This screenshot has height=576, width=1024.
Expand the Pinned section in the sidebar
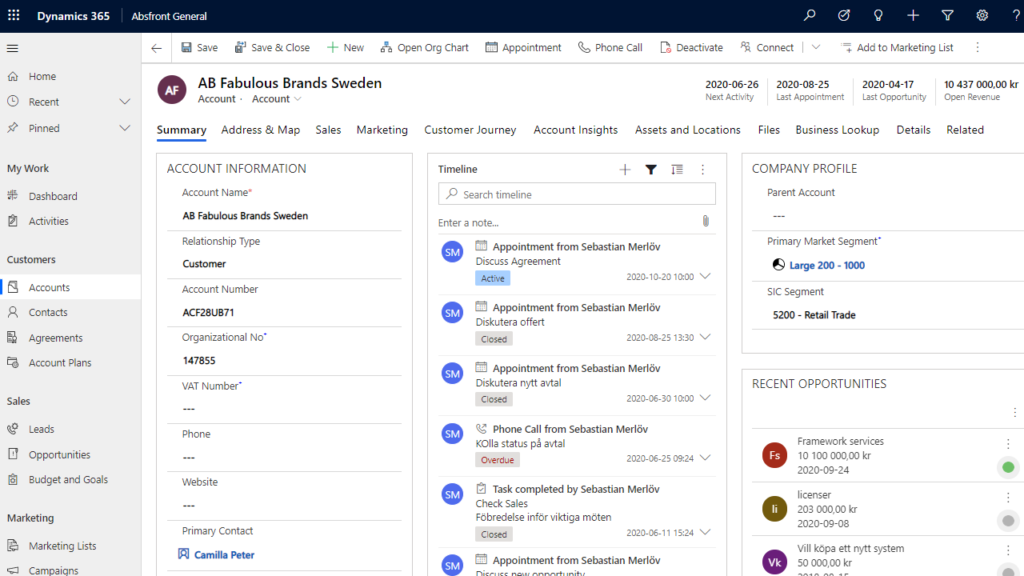tap(125, 128)
